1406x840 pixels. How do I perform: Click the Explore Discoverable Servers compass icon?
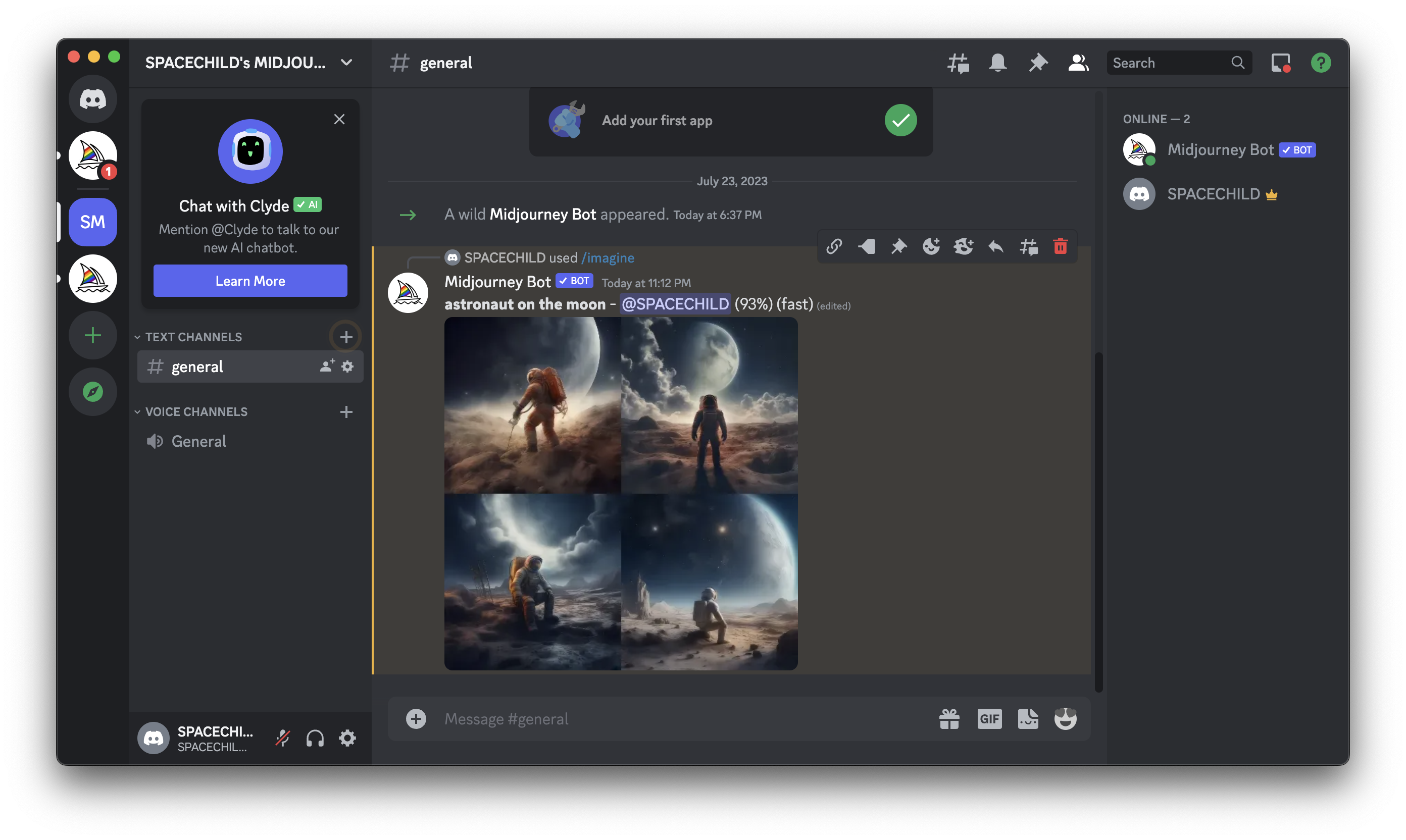click(x=93, y=392)
